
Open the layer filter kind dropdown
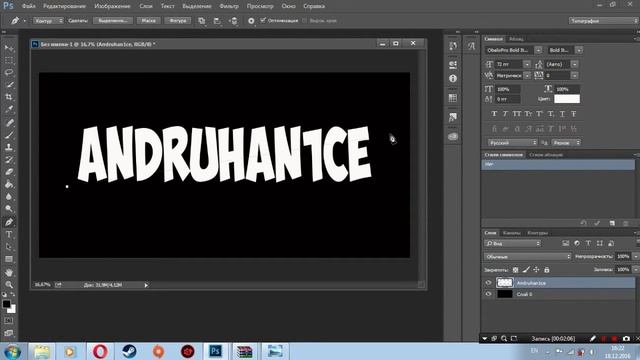tap(513, 243)
